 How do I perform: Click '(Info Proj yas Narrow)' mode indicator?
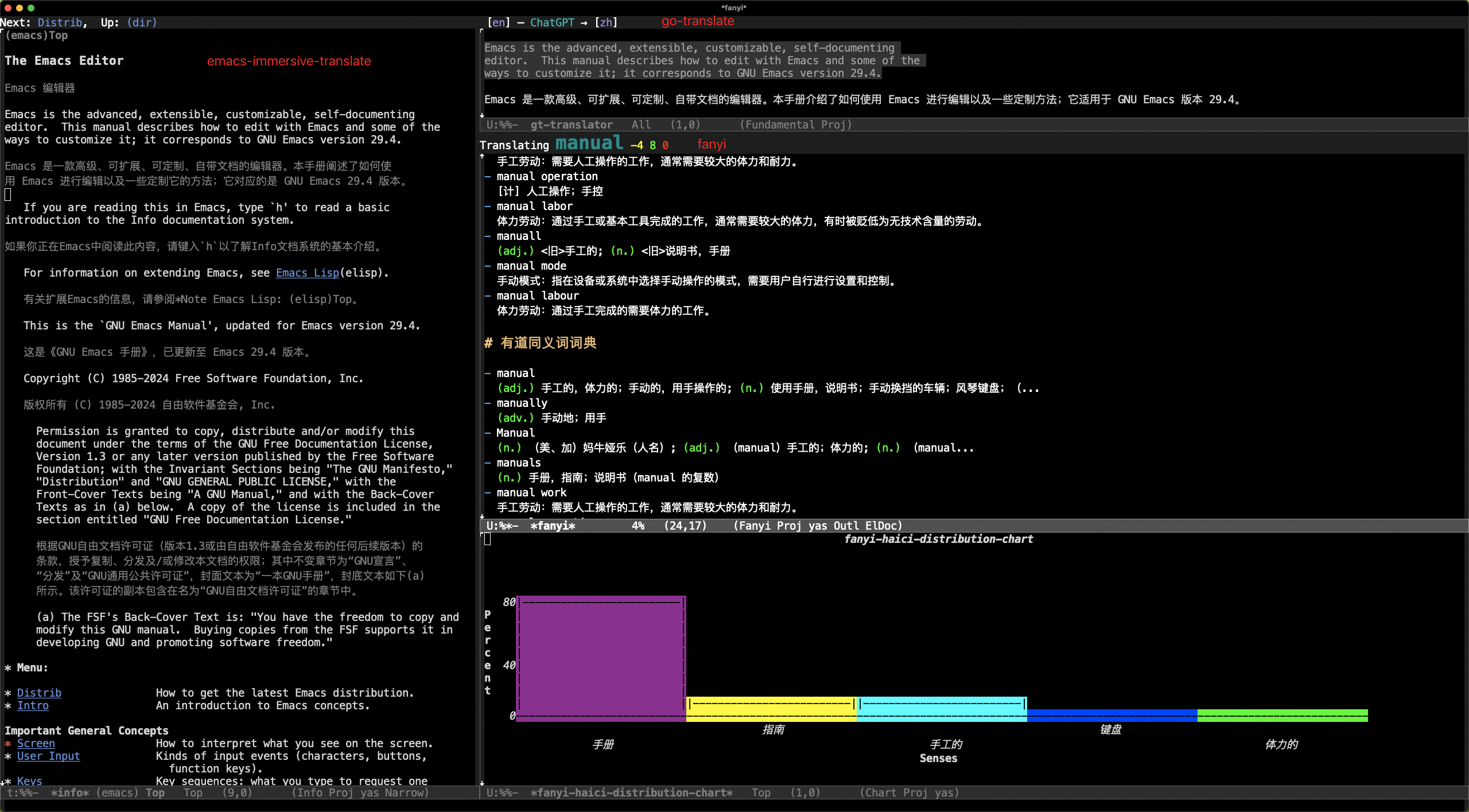(x=360, y=792)
